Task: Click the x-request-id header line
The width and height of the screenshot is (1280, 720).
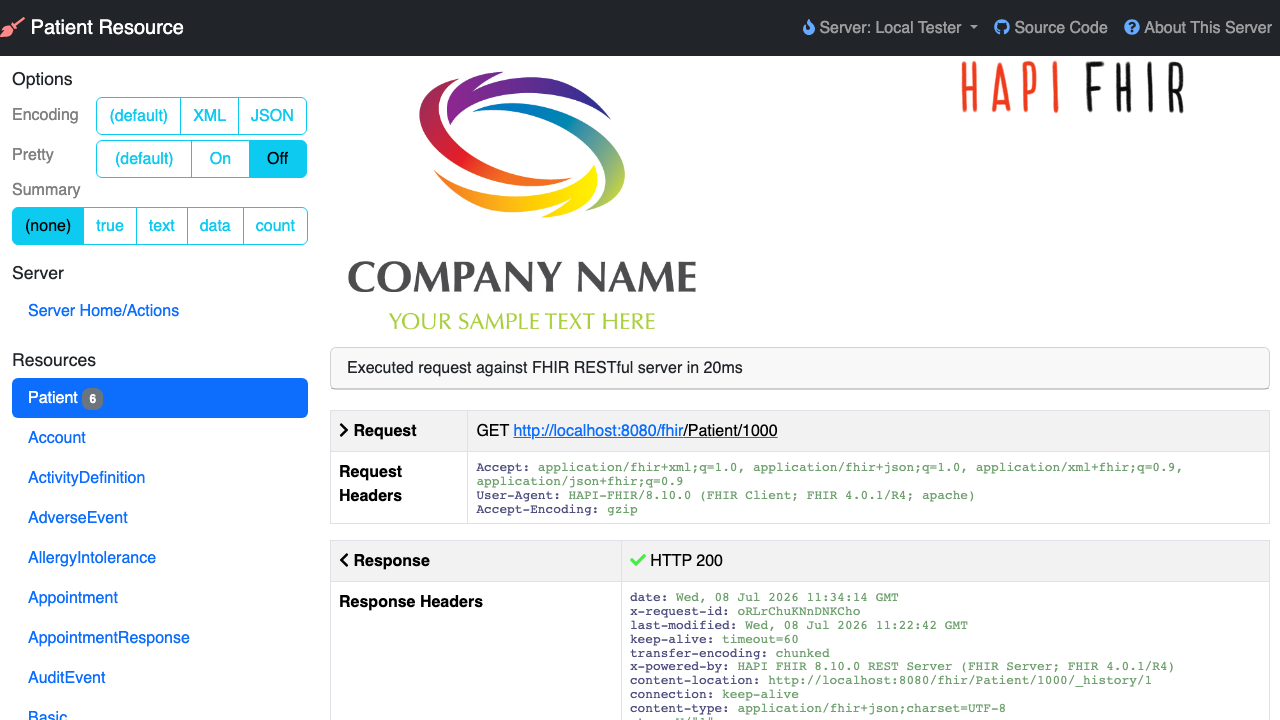Action: [745, 611]
